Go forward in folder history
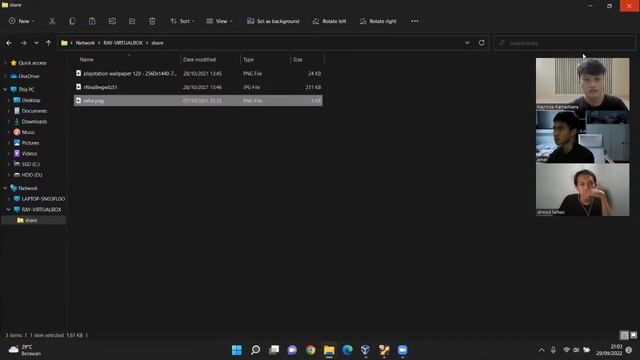The width and height of the screenshot is (640, 360). point(24,43)
